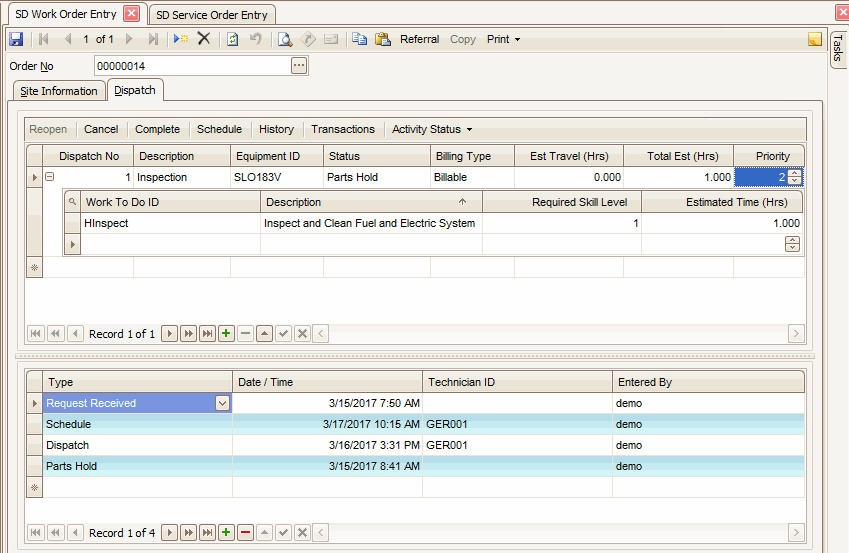Image resolution: width=849 pixels, height=553 pixels.
Task: Click the Complete dispatch button
Action: point(158,129)
